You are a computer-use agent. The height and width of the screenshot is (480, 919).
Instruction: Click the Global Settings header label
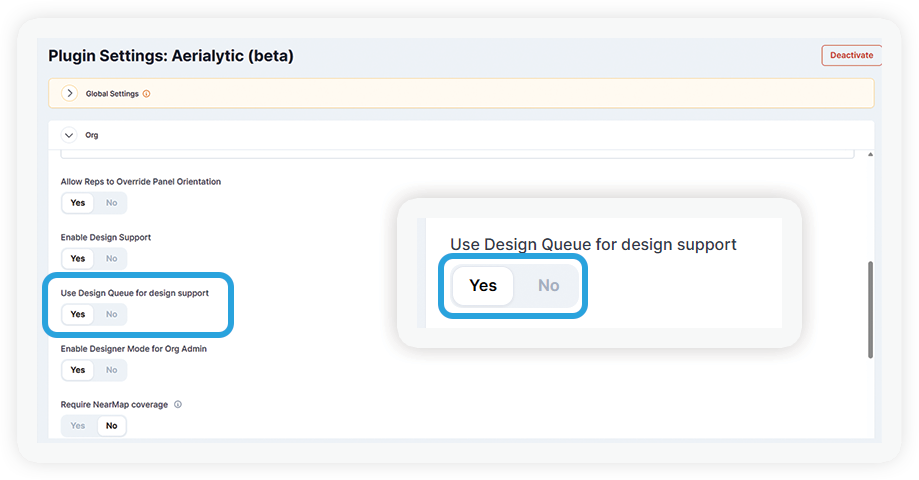coord(112,94)
